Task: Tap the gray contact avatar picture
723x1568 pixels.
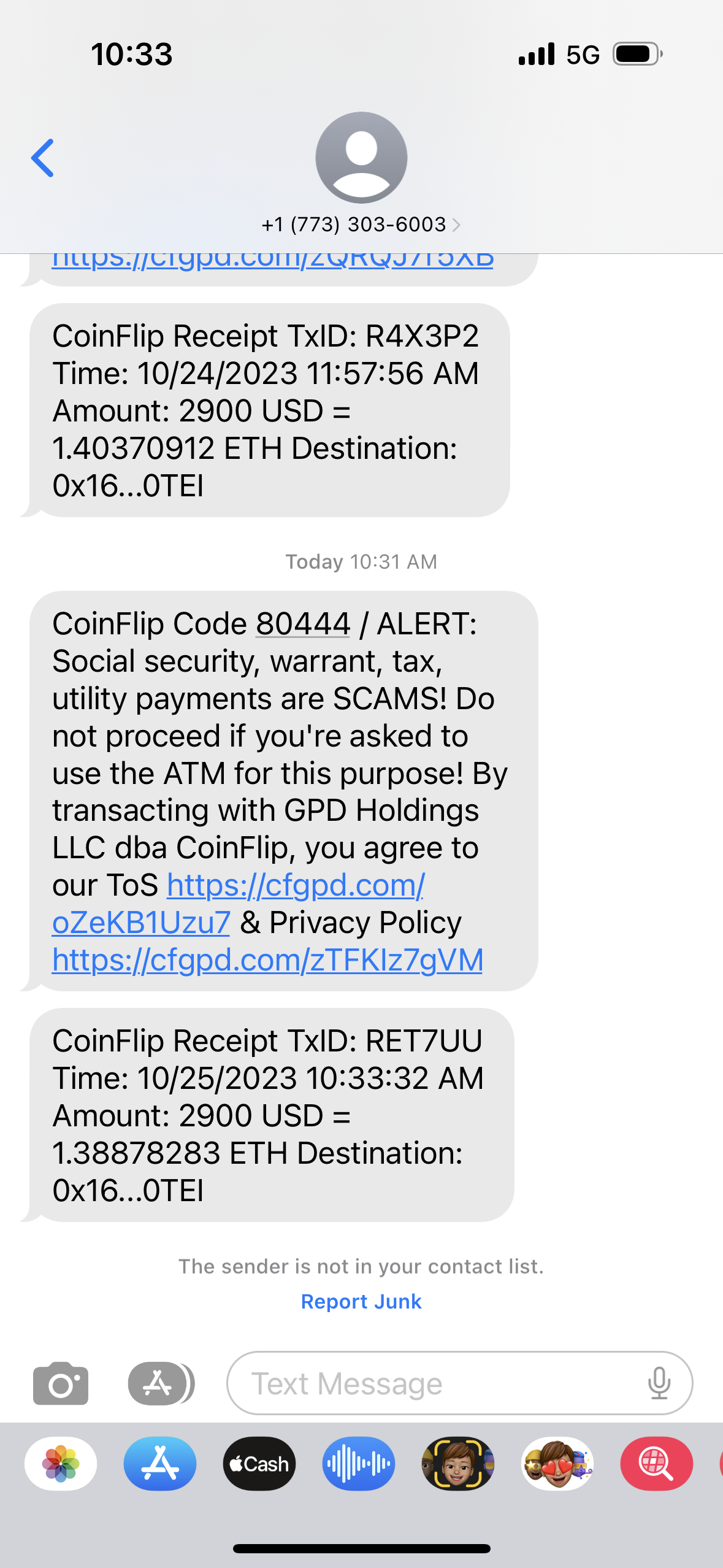Action: (361, 158)
